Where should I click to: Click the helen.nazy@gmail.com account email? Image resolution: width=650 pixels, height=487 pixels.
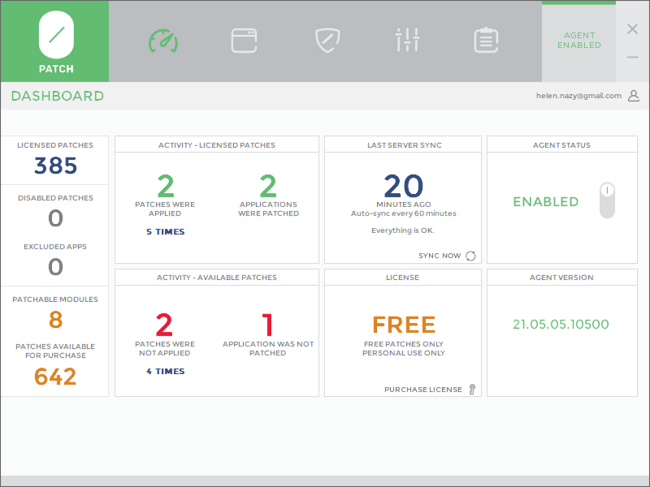tap(579, 96)
